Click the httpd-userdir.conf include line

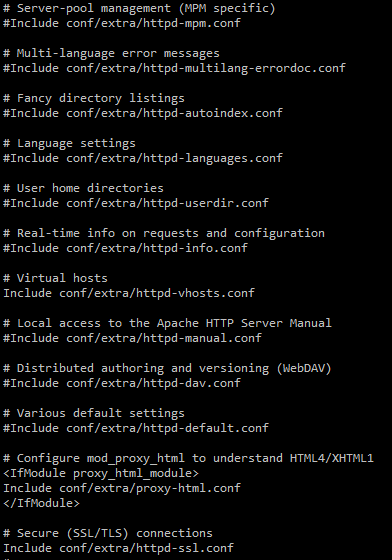pyautogui.click(x=136, y=203)
